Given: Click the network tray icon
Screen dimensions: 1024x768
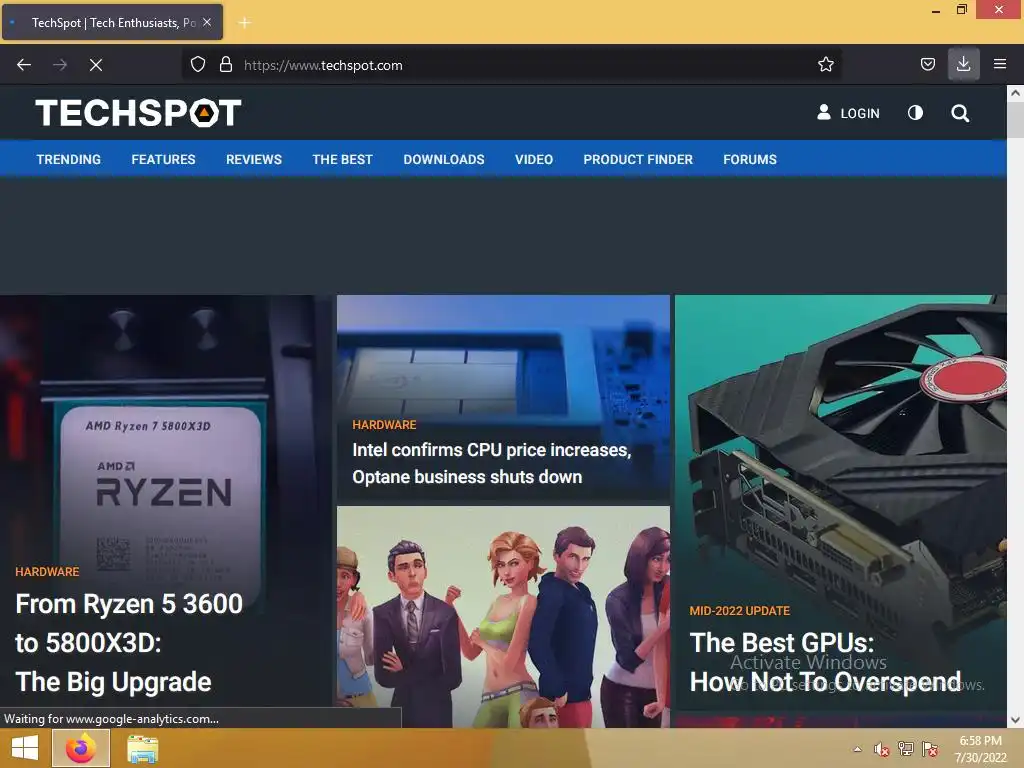Looking at the screenshot, I should [x=906, y=749].
